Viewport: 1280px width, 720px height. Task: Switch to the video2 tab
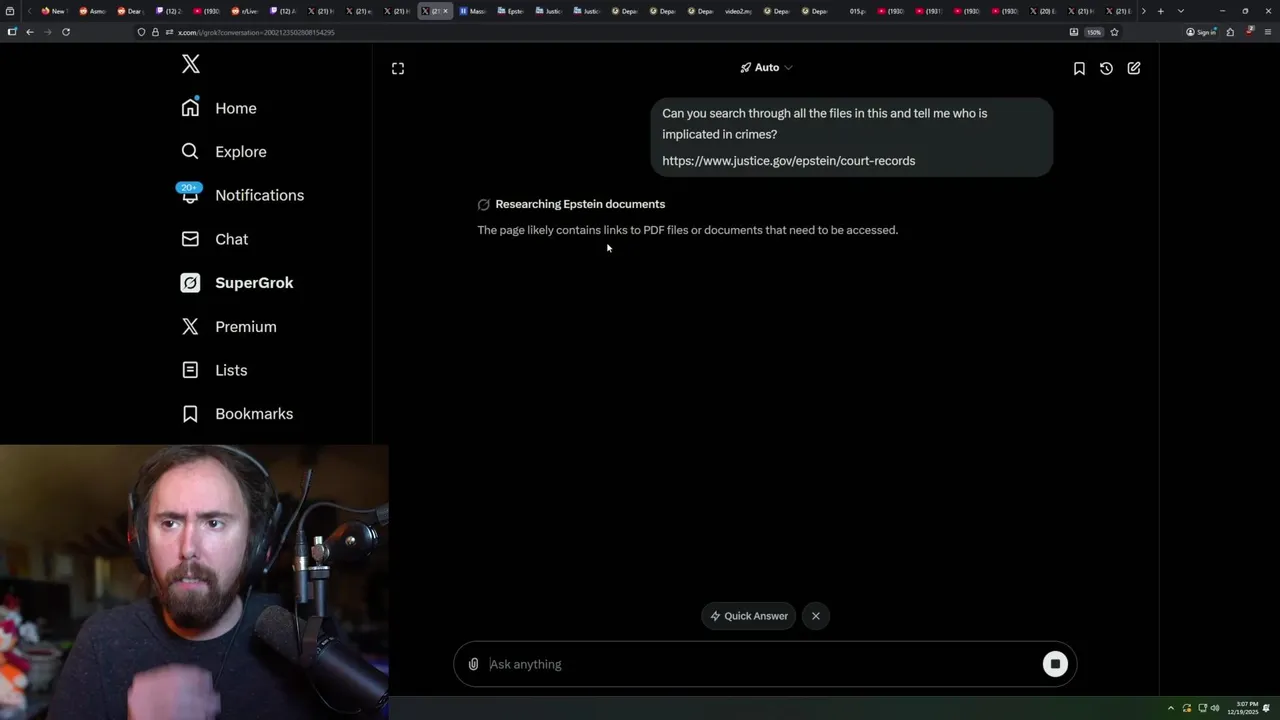[x=737, y=11]
